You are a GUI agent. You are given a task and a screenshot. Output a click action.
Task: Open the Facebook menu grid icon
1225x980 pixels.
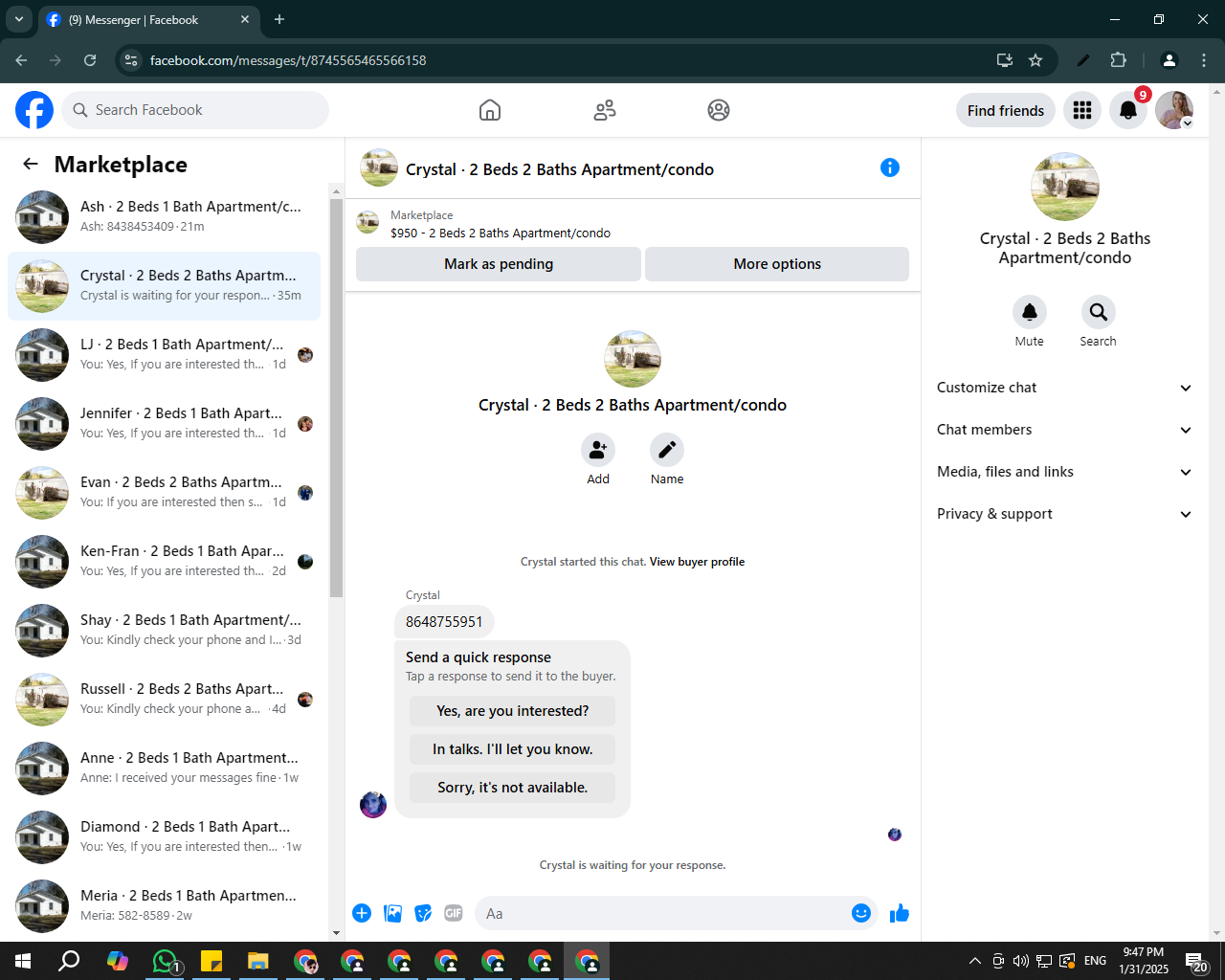pos(1082,110)
